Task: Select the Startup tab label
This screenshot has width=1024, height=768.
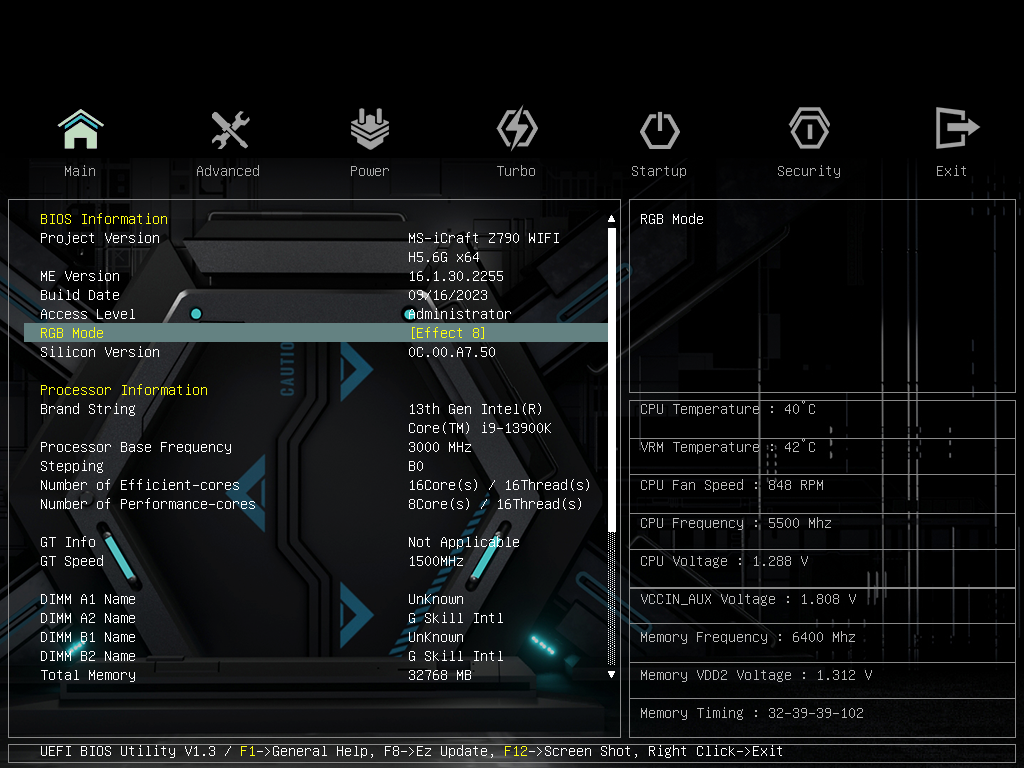Action: pyautogui.click(x=658, y=171)
